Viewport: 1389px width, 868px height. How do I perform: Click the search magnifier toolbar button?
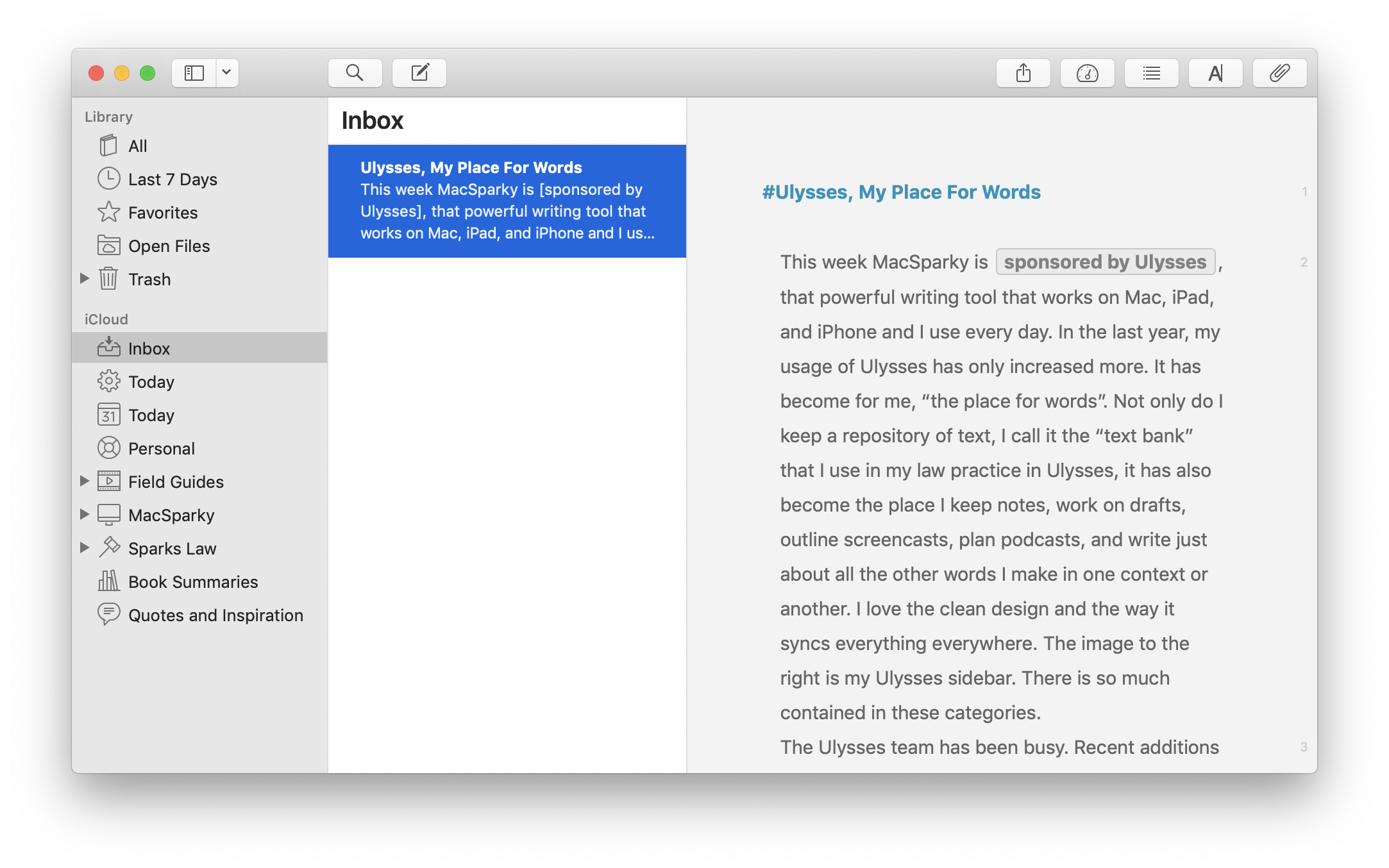[355, 73]
